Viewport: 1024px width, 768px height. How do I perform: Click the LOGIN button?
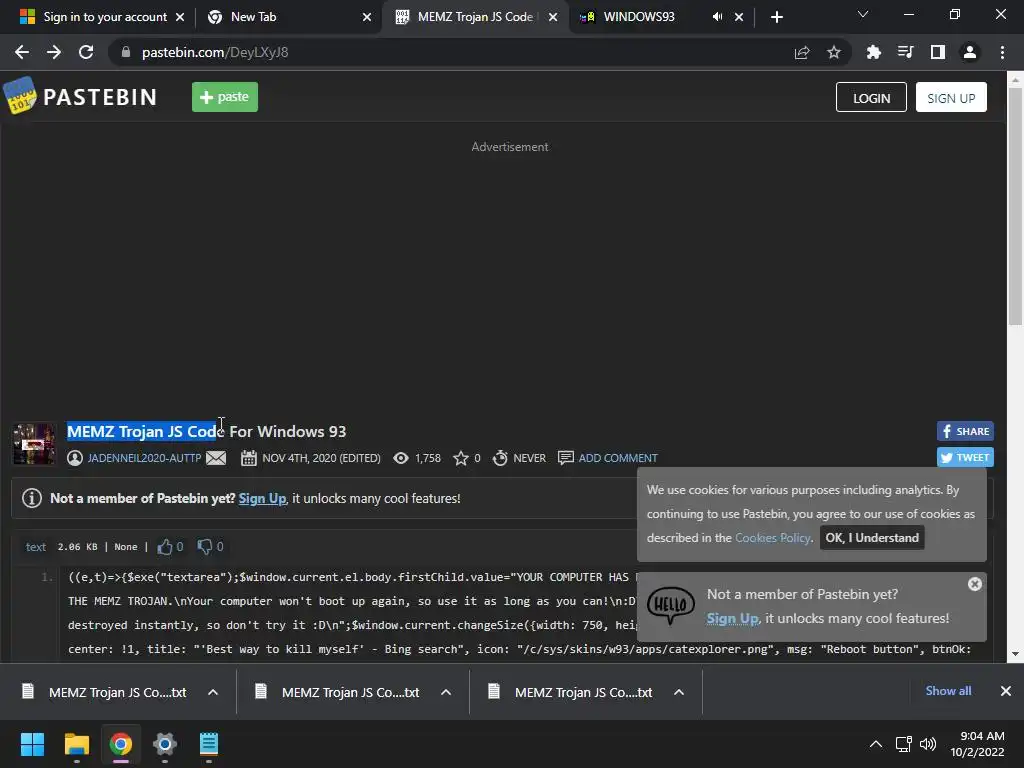(x=871, y=97)
